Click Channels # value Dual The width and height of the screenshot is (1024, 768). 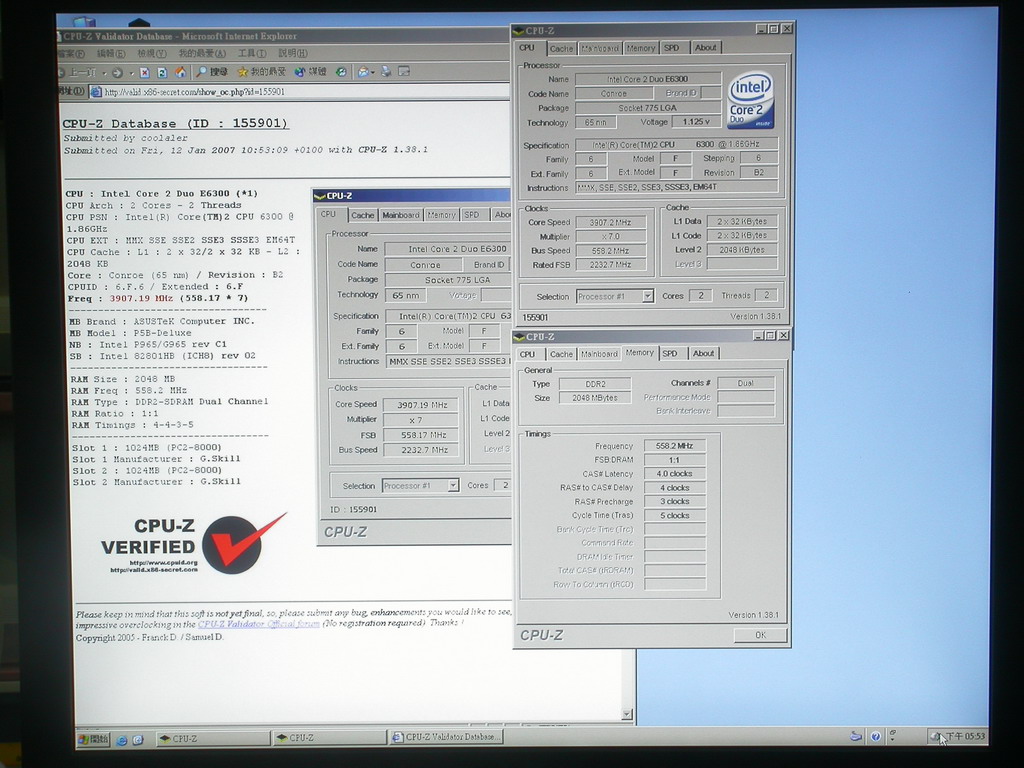coord(746,383)
